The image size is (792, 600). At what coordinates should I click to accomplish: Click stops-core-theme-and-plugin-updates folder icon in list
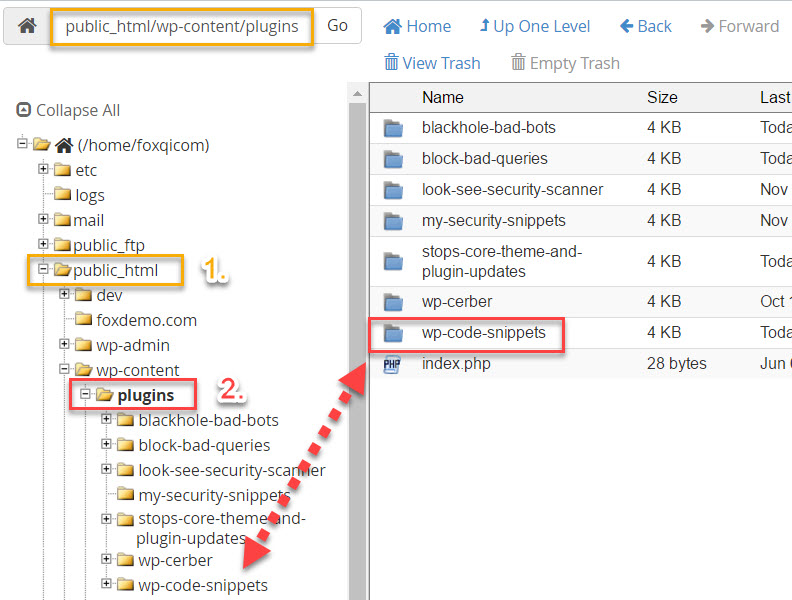[393, 262]
